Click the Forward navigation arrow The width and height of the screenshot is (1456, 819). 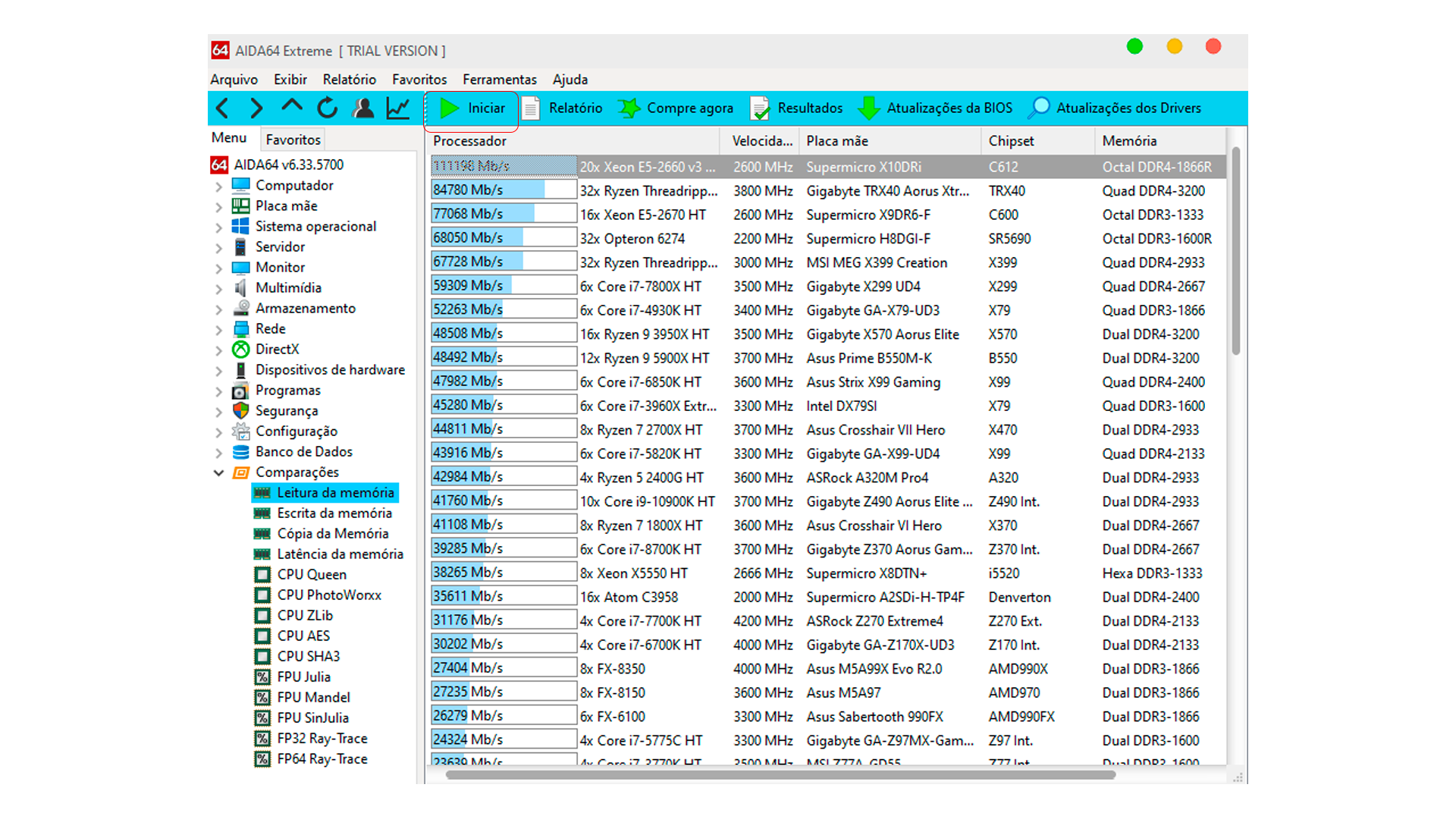[x=256, y=108]
